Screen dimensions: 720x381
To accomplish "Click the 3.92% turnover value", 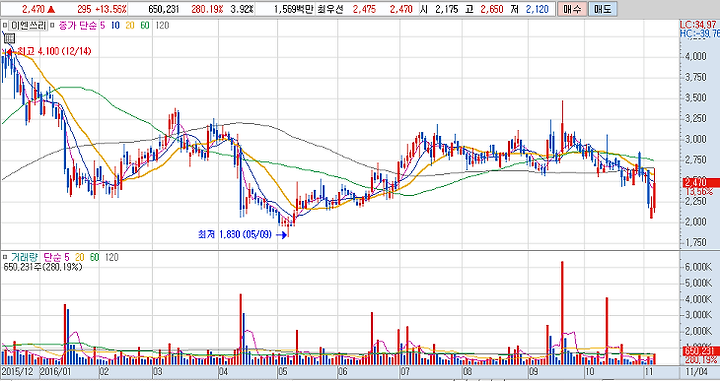I will (242, 9).
